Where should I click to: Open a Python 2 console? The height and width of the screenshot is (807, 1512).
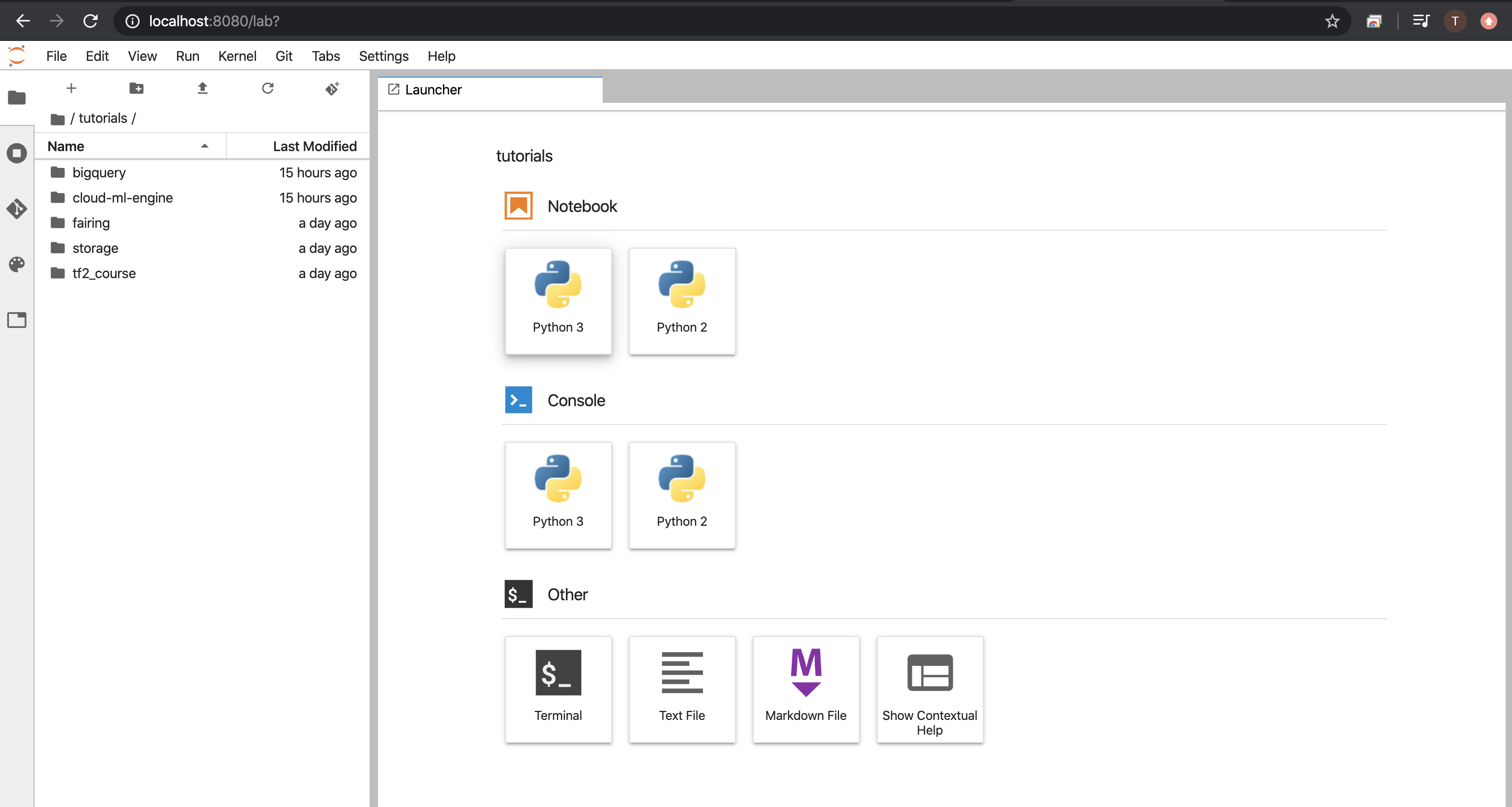[682, 495]
